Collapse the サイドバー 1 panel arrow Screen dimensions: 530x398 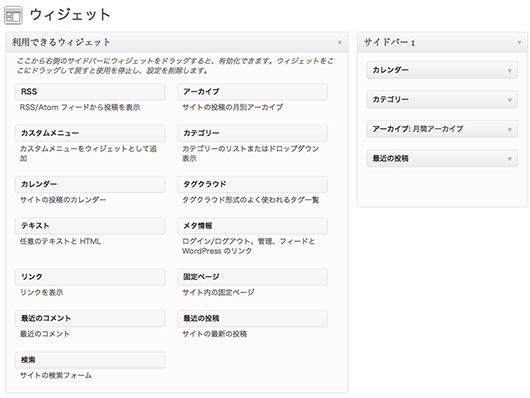[519, 43]
